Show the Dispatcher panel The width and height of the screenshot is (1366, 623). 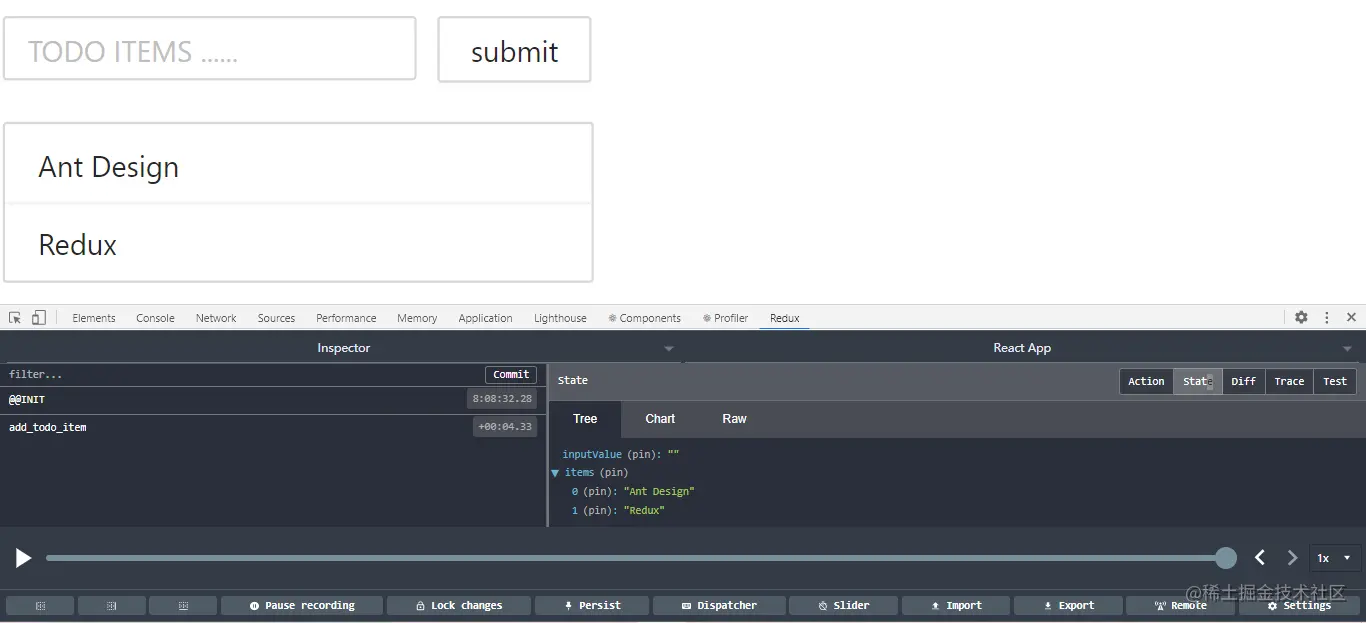pyautogui.click(x=719, y=605)
